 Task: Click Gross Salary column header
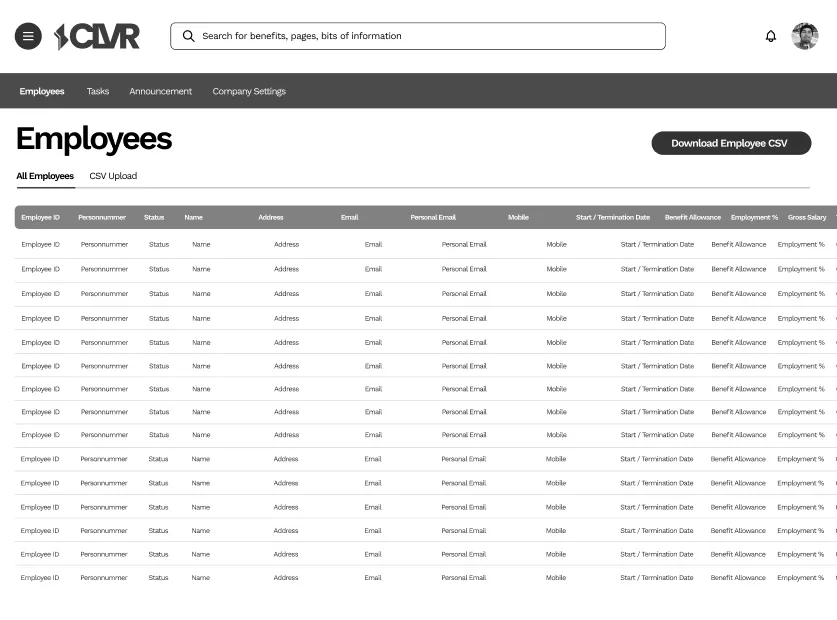pos(807,217)
